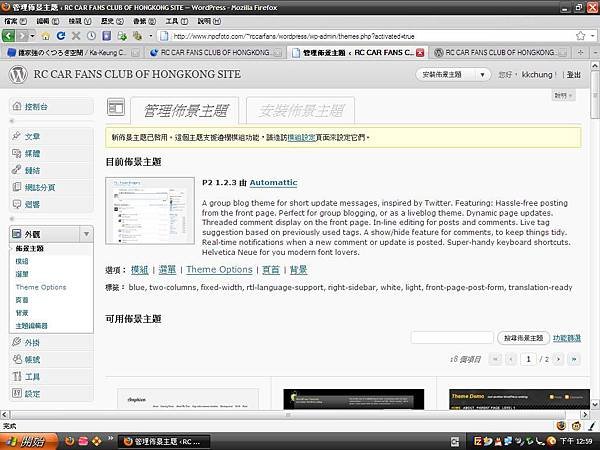
Task: Close the active 管理佈景主題 tab
Action: tap(420, 53)
